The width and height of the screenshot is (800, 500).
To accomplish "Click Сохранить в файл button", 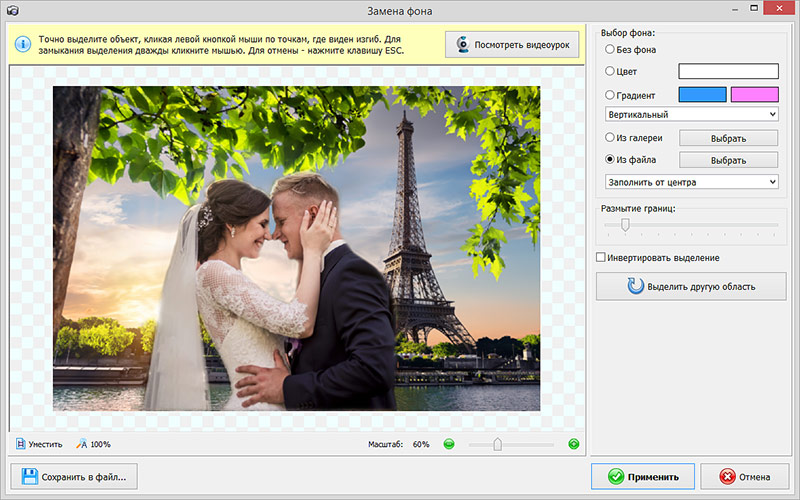I will [x=74, y=477].
